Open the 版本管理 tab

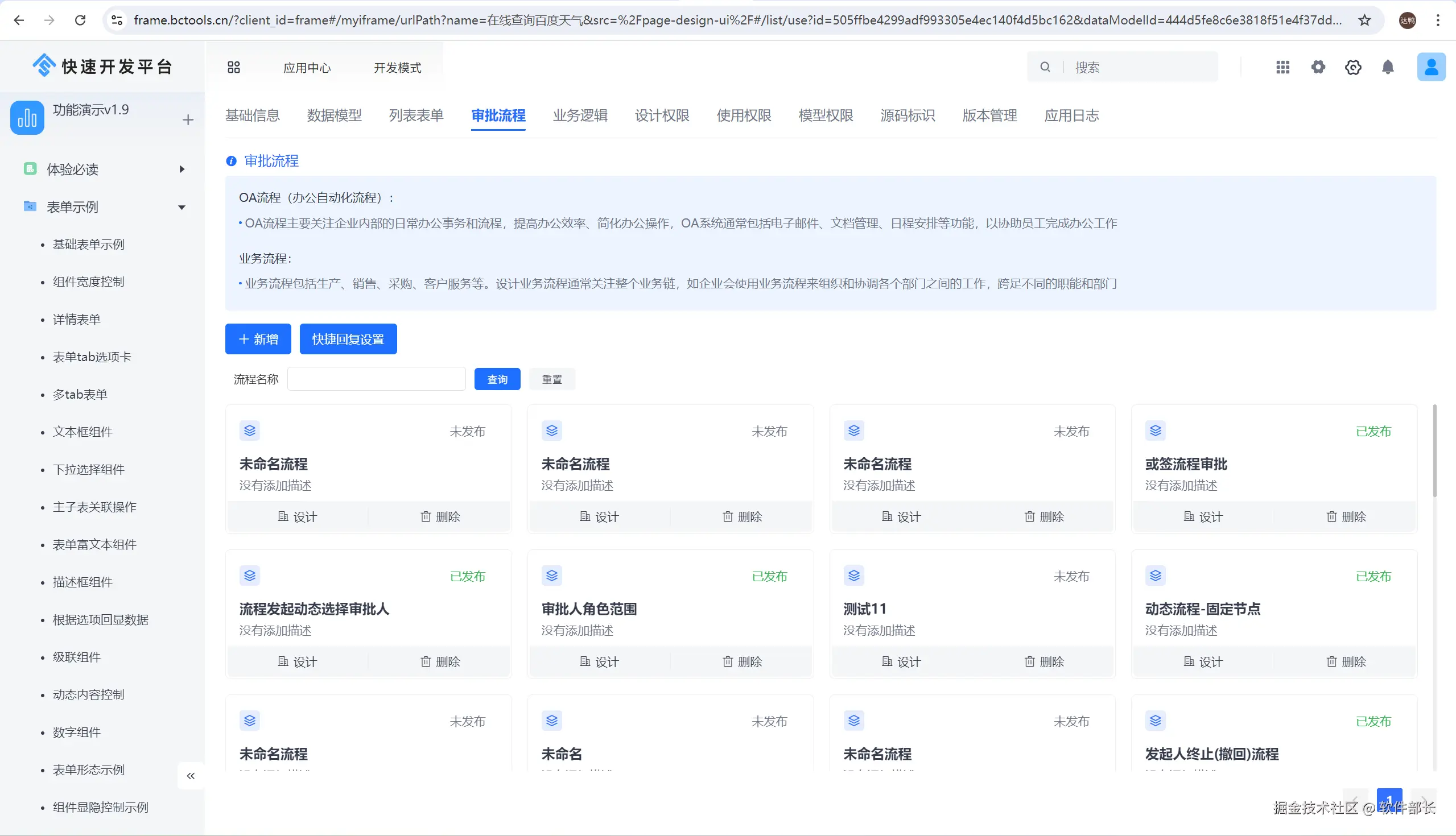(989, 115)
